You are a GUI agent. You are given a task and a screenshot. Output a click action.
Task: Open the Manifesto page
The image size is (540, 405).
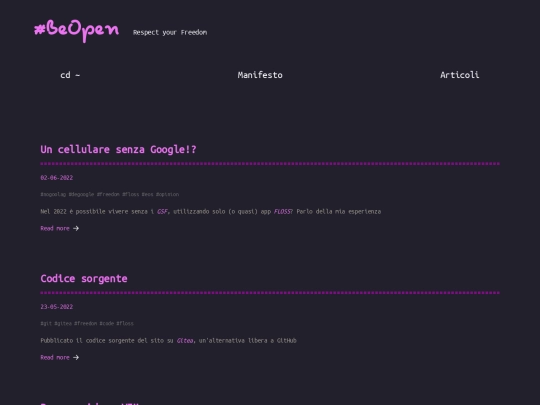(x=260, y=75)
